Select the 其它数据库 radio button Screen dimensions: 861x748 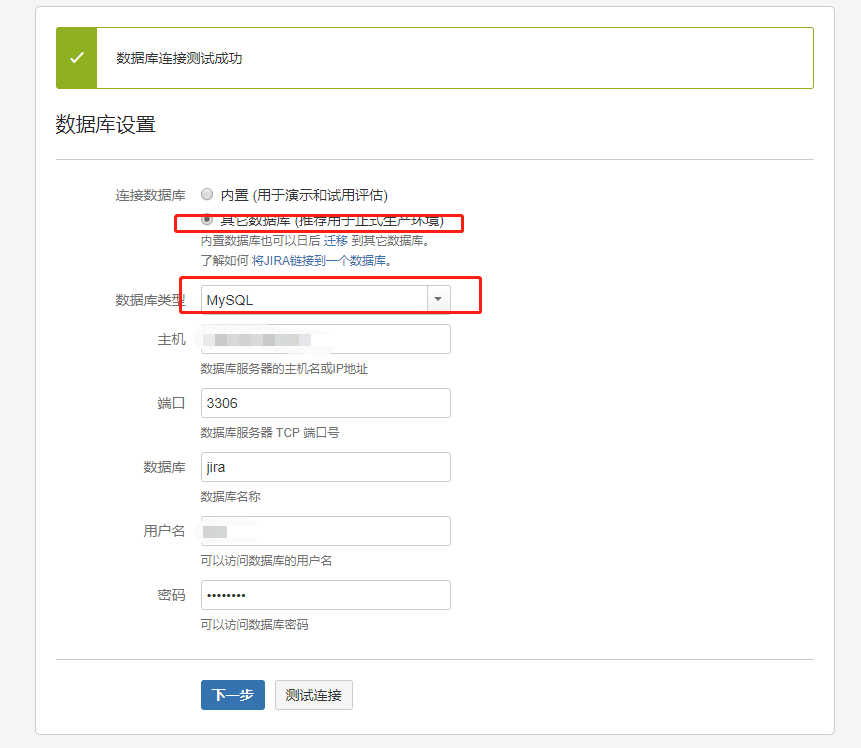pyautogui.click(x=207, y=218)
